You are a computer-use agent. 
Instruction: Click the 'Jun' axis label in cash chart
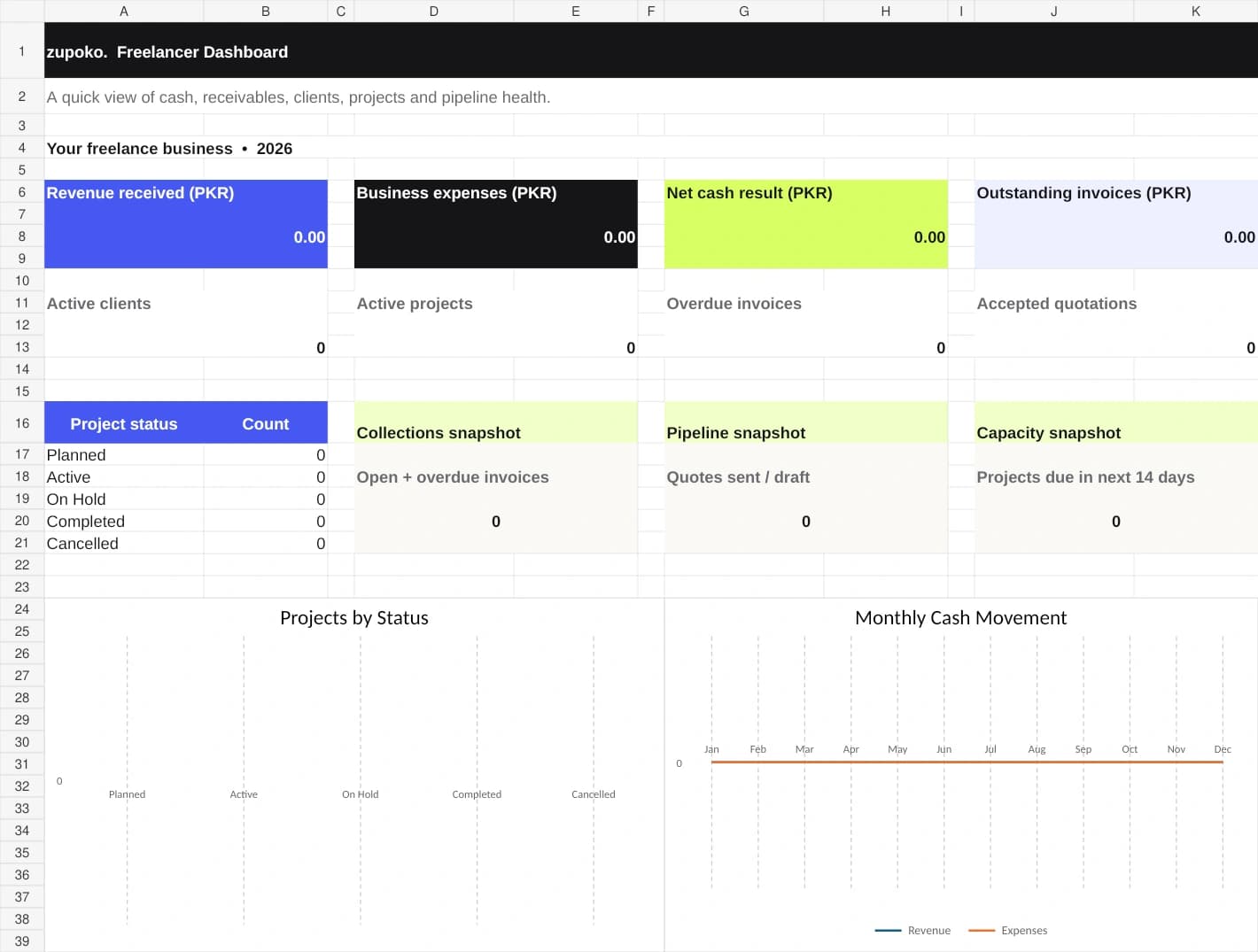pos(943,749)
